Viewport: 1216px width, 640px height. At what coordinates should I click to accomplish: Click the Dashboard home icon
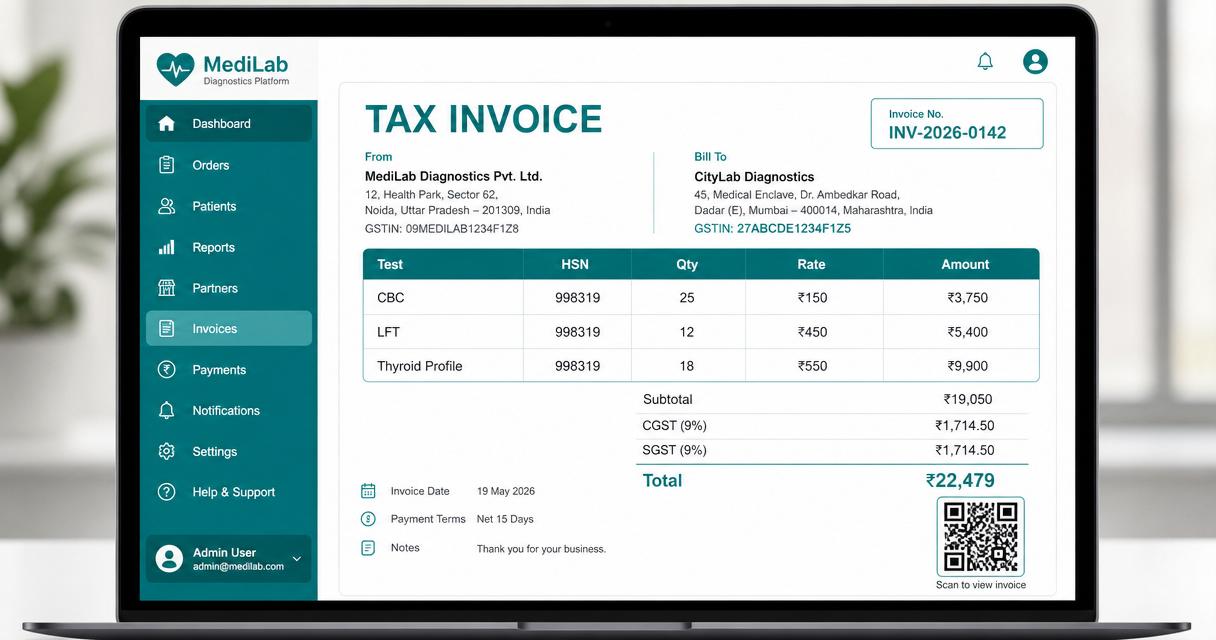coord(167,124)
